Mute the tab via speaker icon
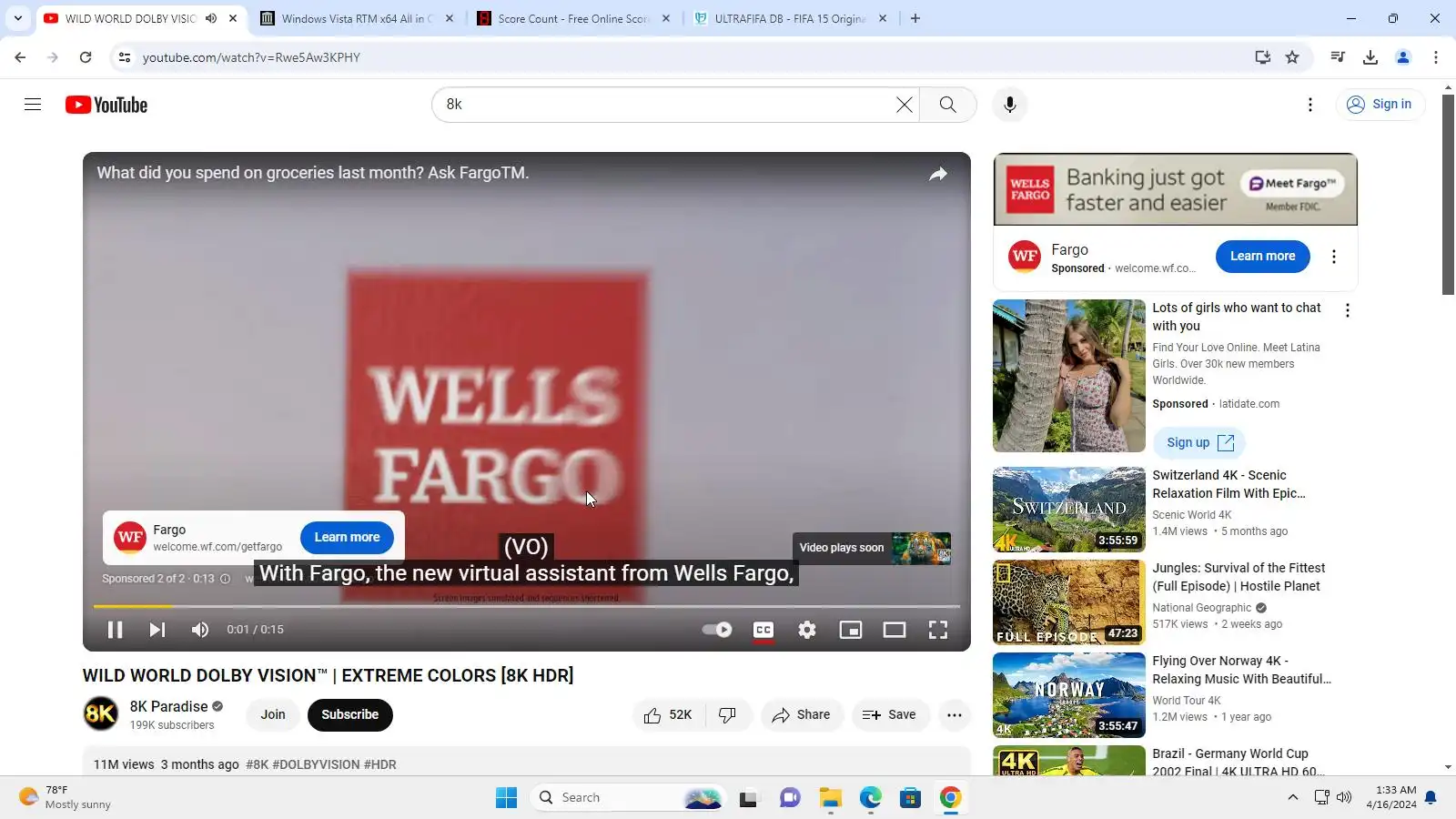The width and height of the screenshot is (1456, 819). 211,18
